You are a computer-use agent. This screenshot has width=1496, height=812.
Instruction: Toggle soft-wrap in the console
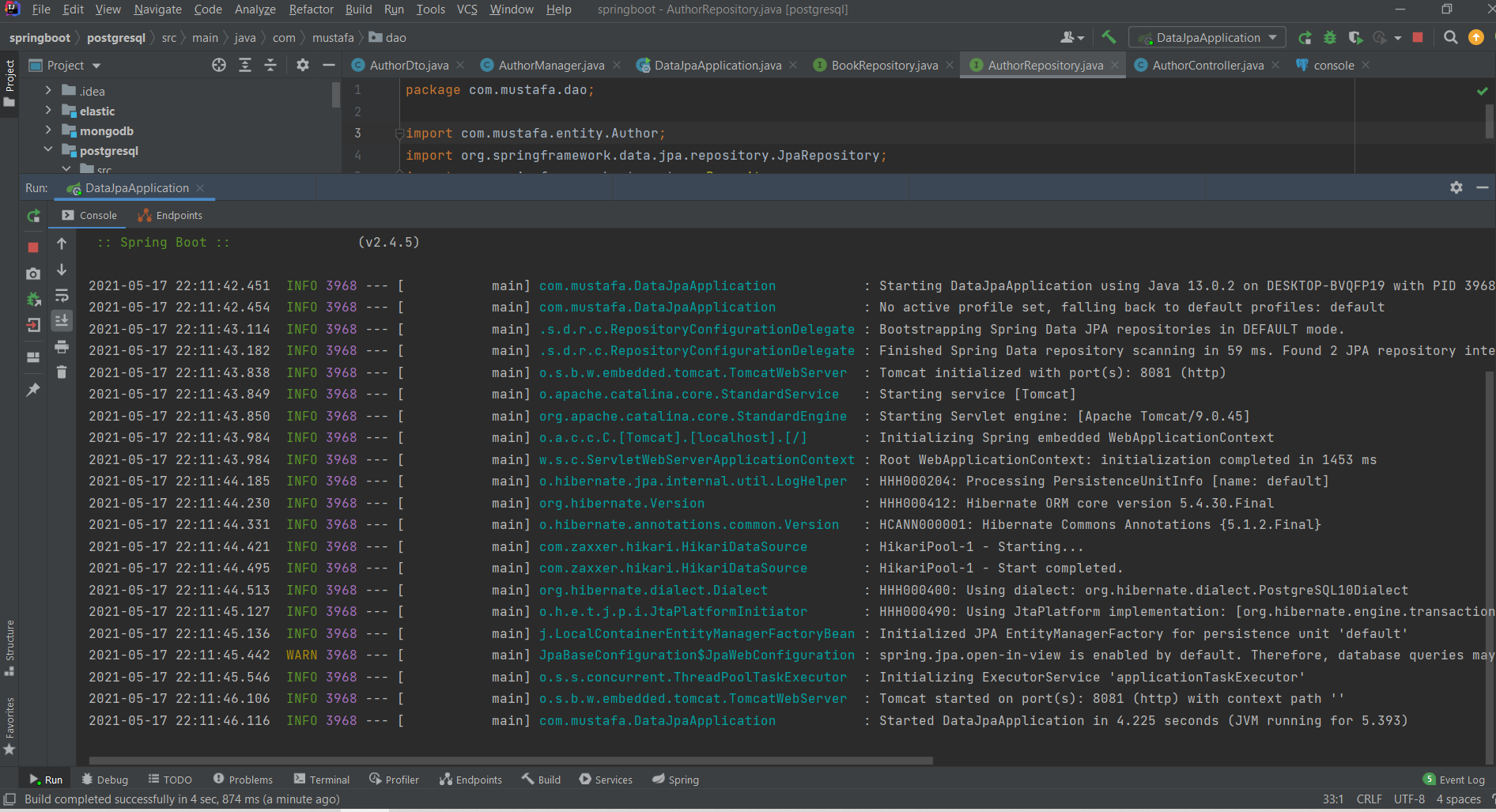(62, 295)
